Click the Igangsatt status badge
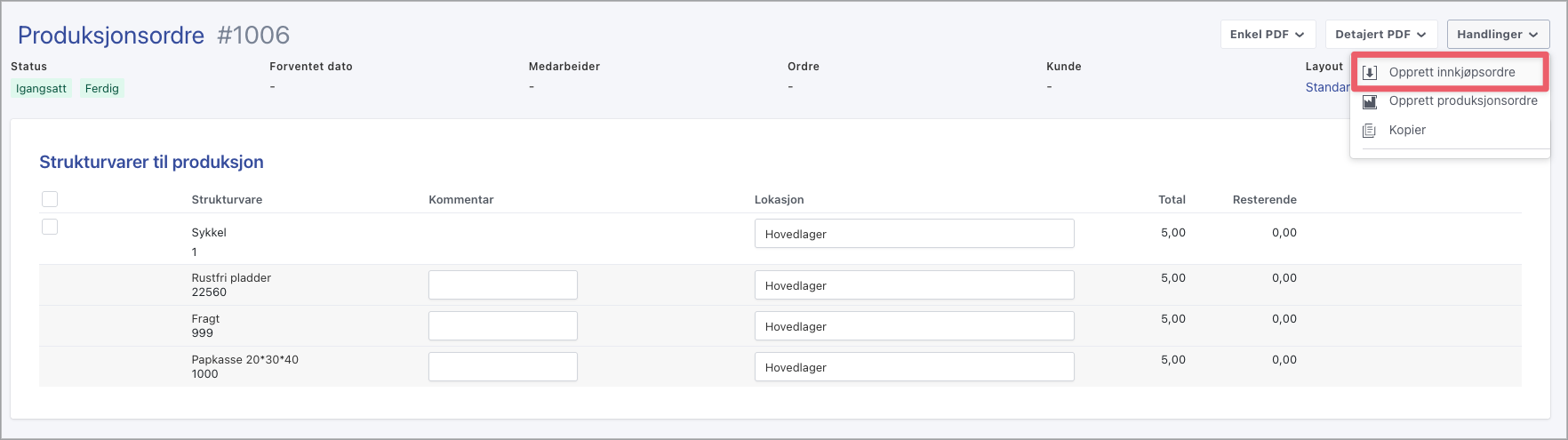 click(41, 89)
